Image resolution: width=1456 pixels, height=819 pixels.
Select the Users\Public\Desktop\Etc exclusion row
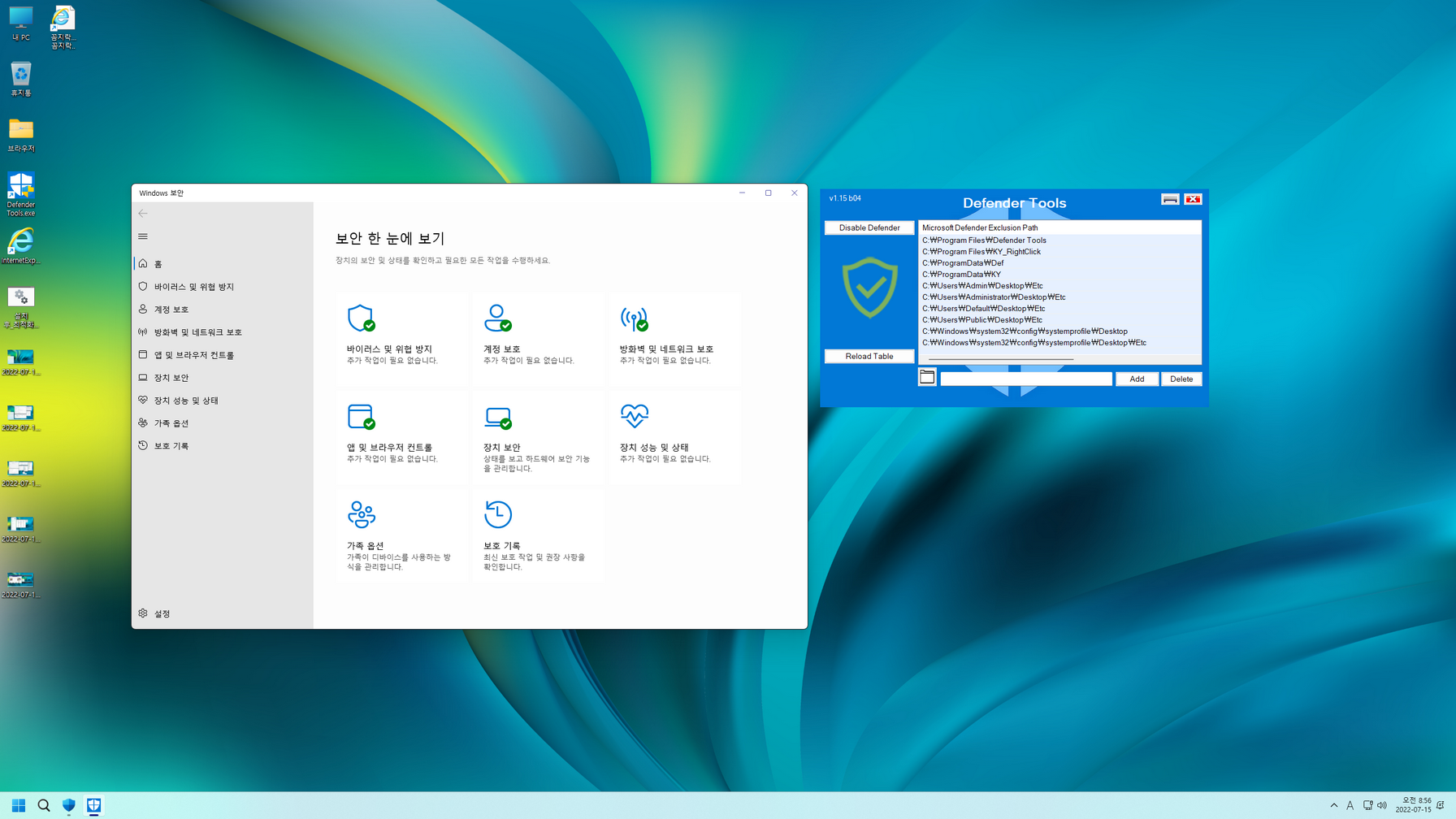pos(1059,320)
